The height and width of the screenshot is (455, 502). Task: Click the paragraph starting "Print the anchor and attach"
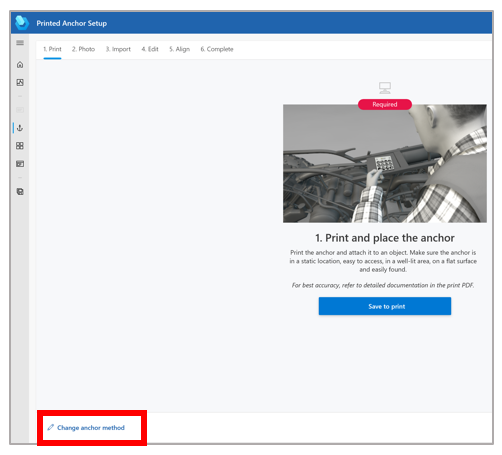tap(383, 261)
